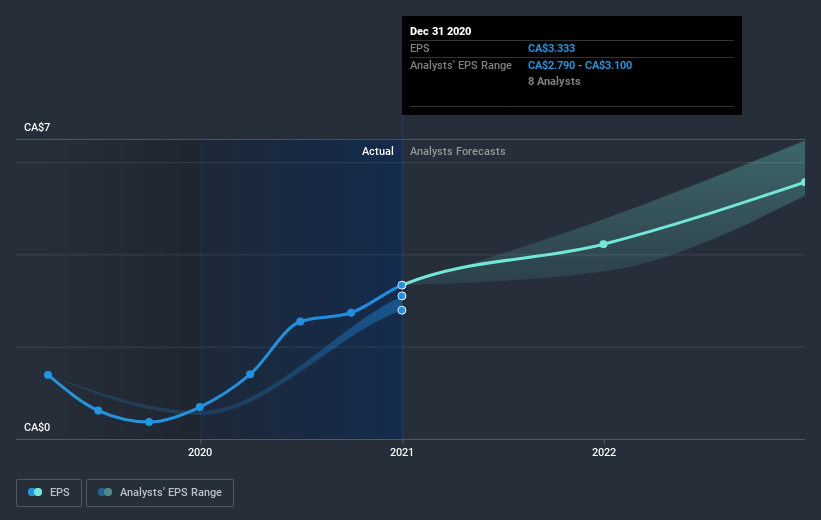Screen dimensions: 821x520
Task: Click the CA$3.333 EPS value in tooltip
Action: tap(551, 48)
